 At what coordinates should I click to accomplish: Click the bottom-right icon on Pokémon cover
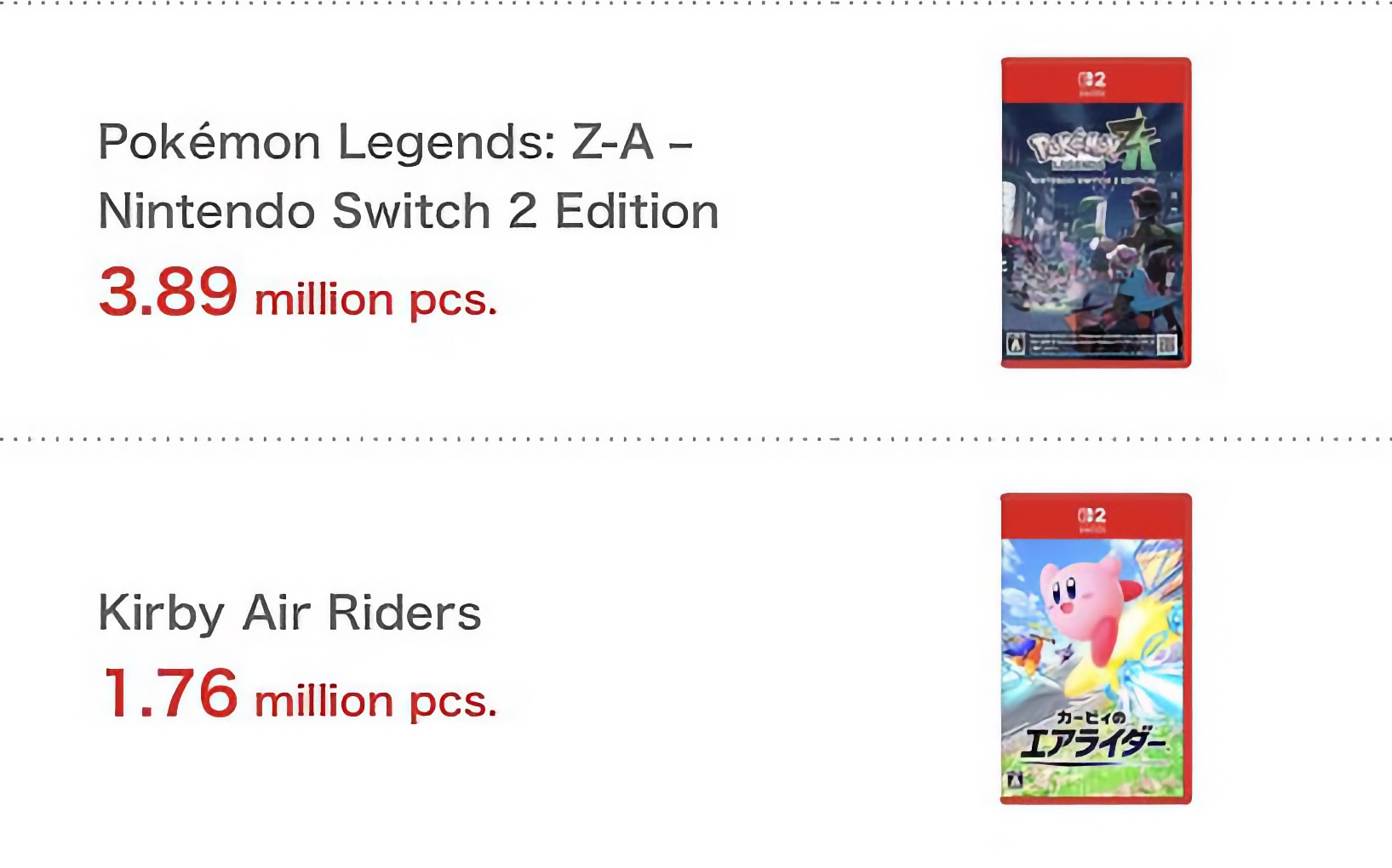pyautogui.click(x=1167, y=344)
